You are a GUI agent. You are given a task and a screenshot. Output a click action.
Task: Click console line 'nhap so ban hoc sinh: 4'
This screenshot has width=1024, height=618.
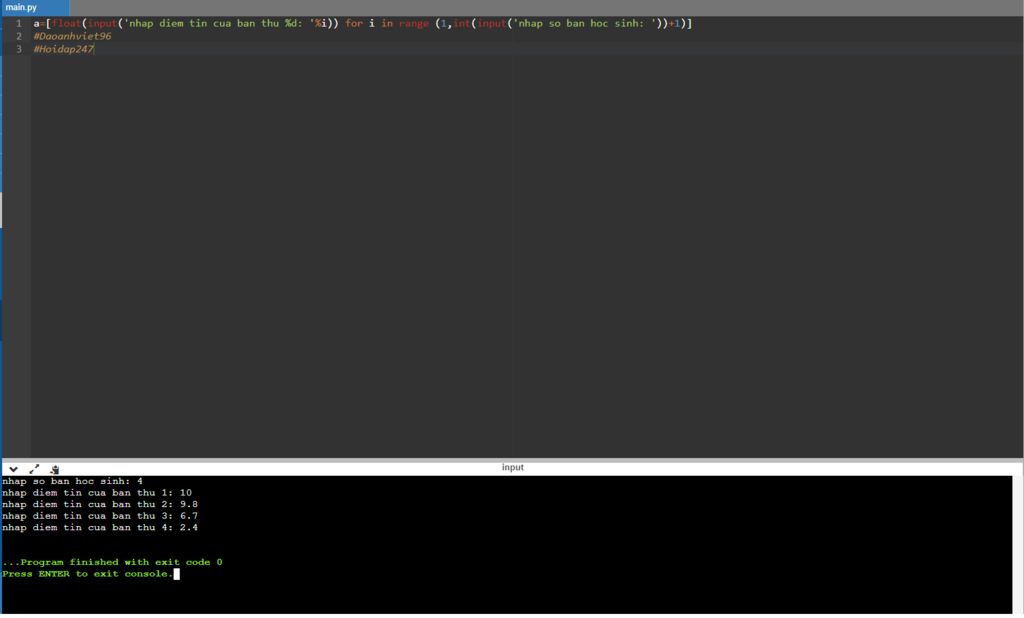click(x=72, y=481)
